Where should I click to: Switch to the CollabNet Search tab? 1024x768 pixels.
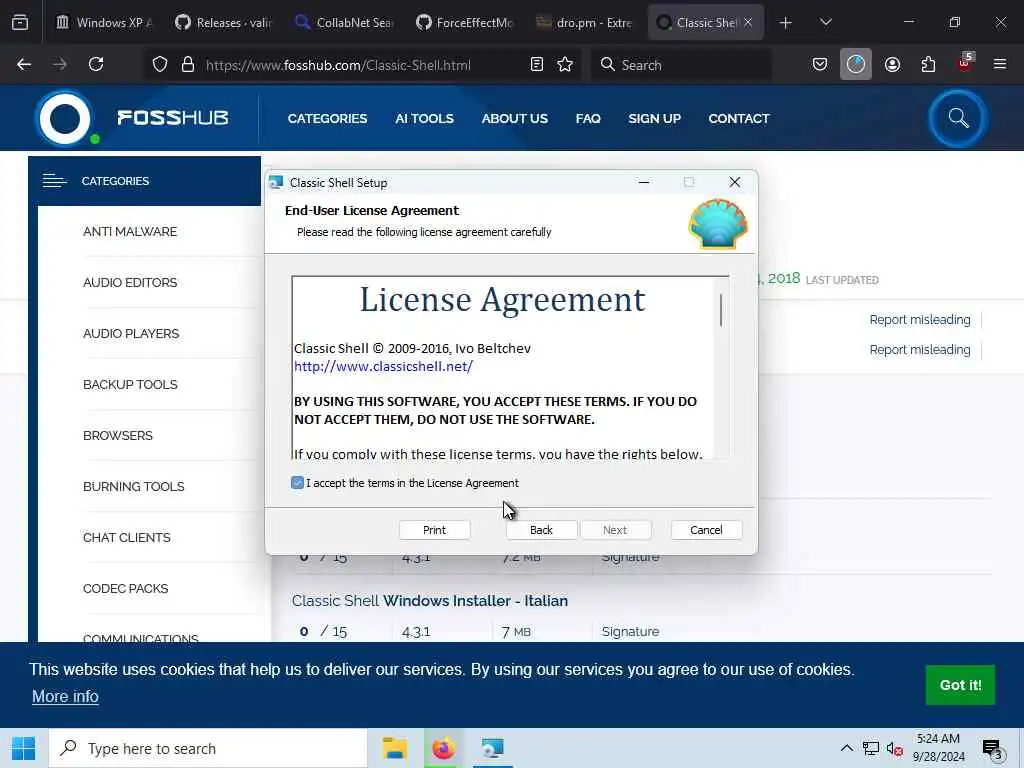pyautogui.click(x=344, y=23)
